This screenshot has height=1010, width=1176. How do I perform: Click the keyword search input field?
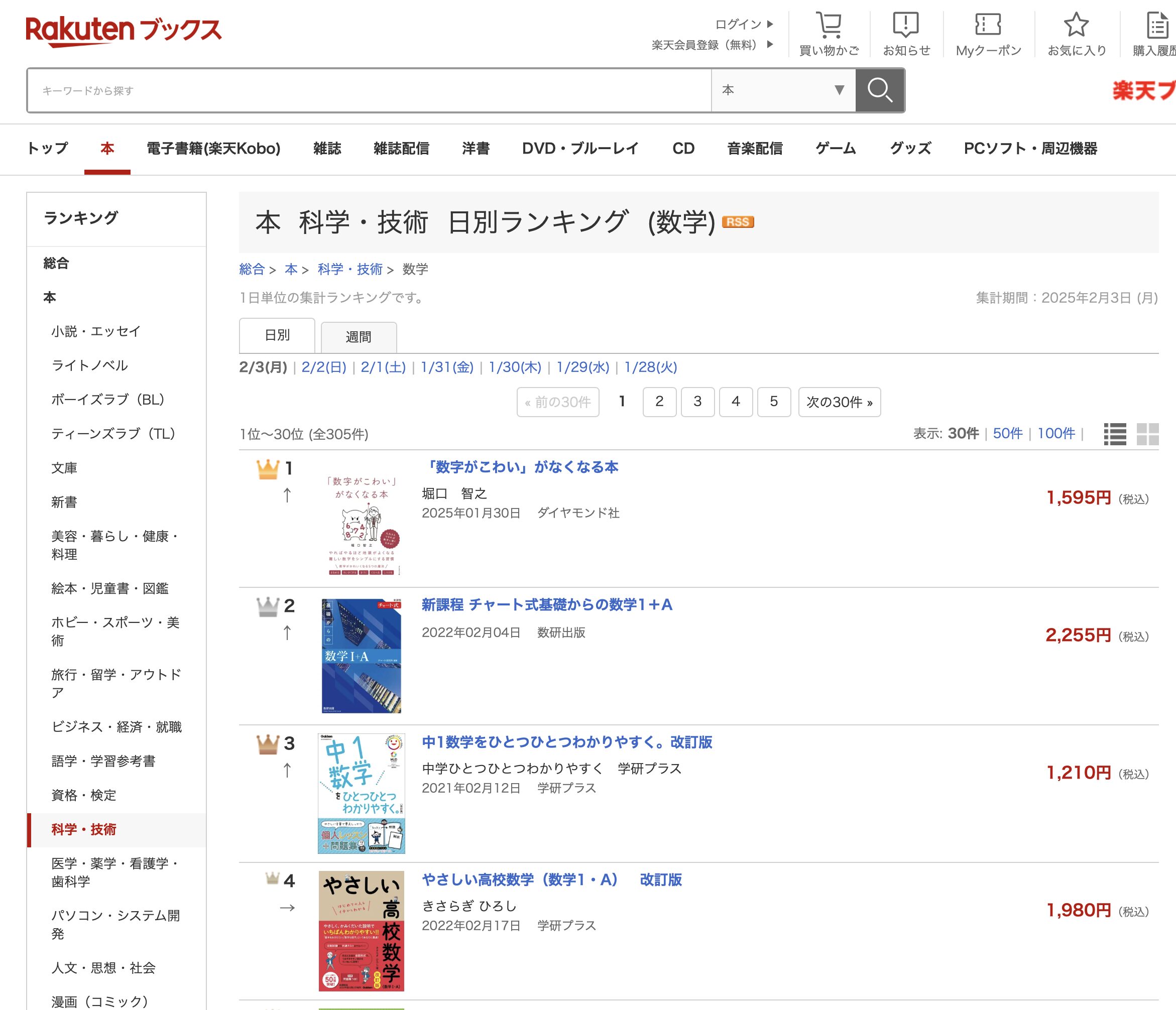[x=369, y=90]
